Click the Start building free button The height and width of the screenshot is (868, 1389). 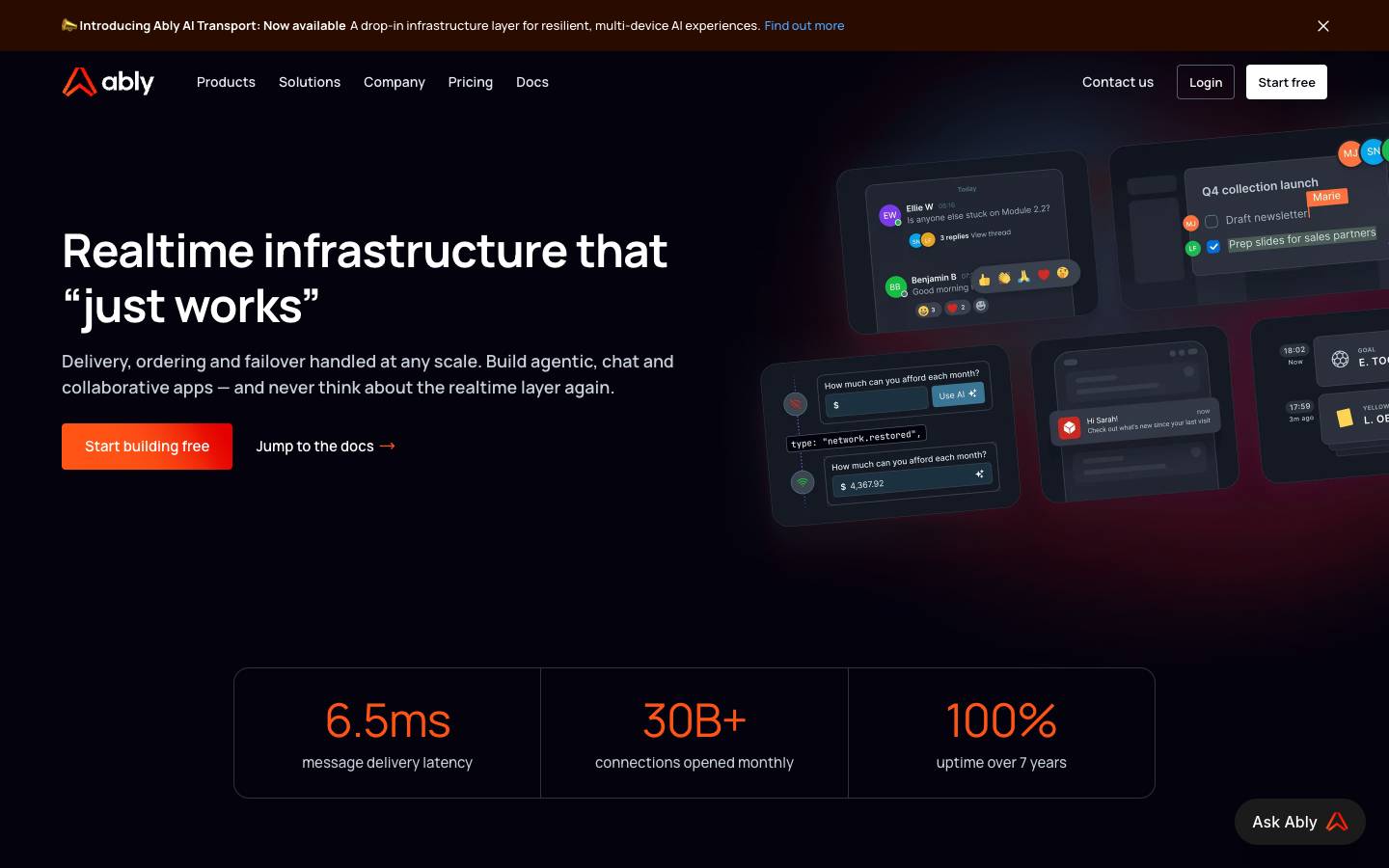(147, 447)
